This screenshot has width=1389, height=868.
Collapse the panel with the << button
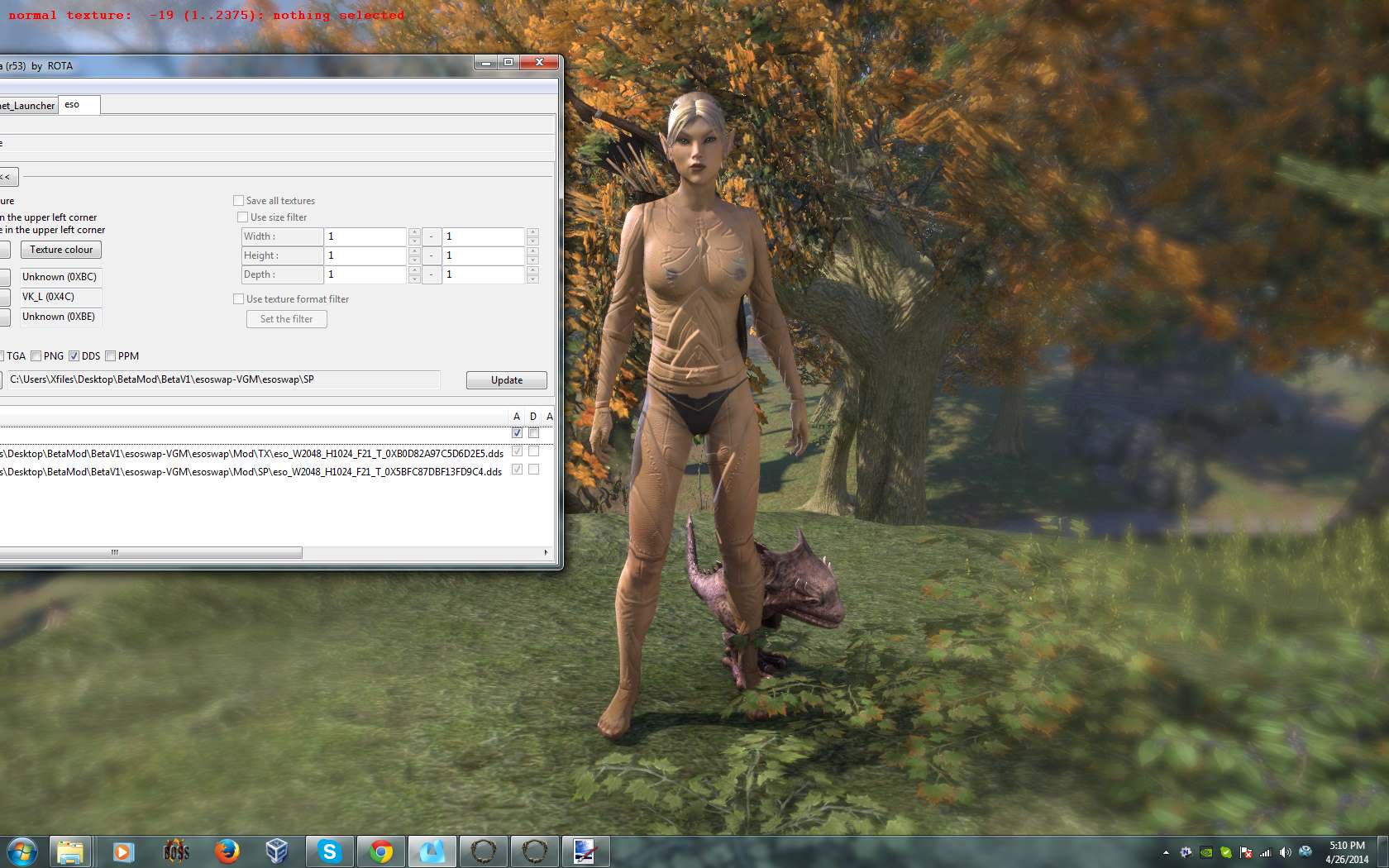tap(7, 177)
